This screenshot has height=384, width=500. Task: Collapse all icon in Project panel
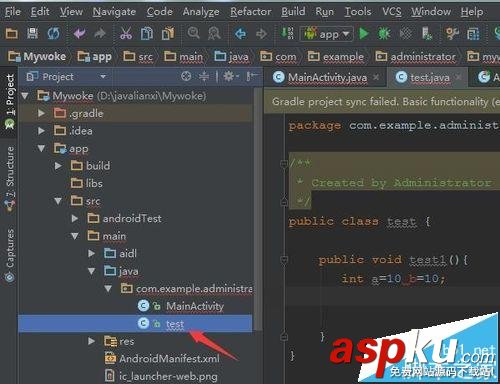tap(204, 77)
